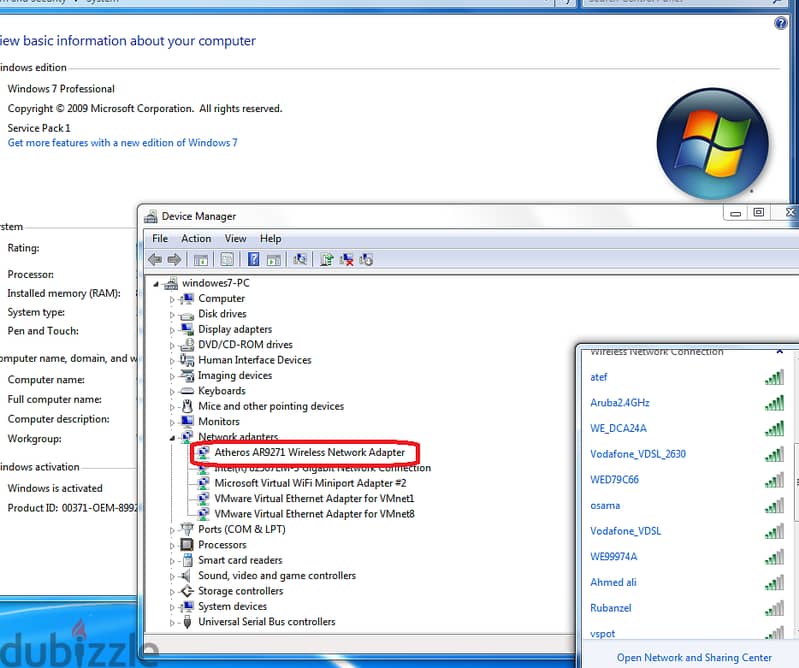Click the Windows is activated text

tap(55, 488)
